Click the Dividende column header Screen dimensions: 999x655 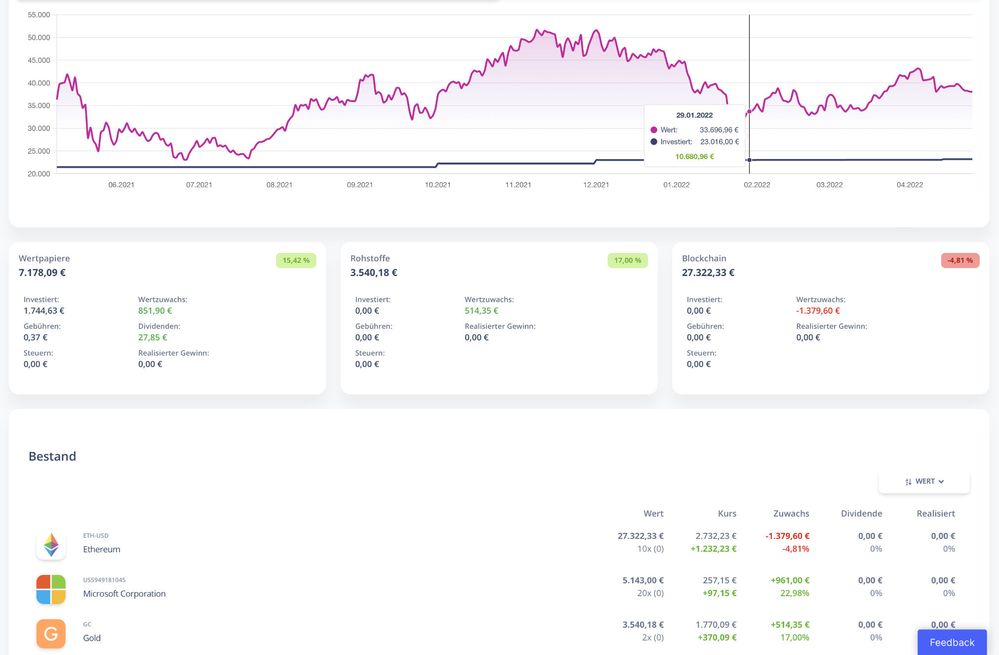tap(861, 513)
